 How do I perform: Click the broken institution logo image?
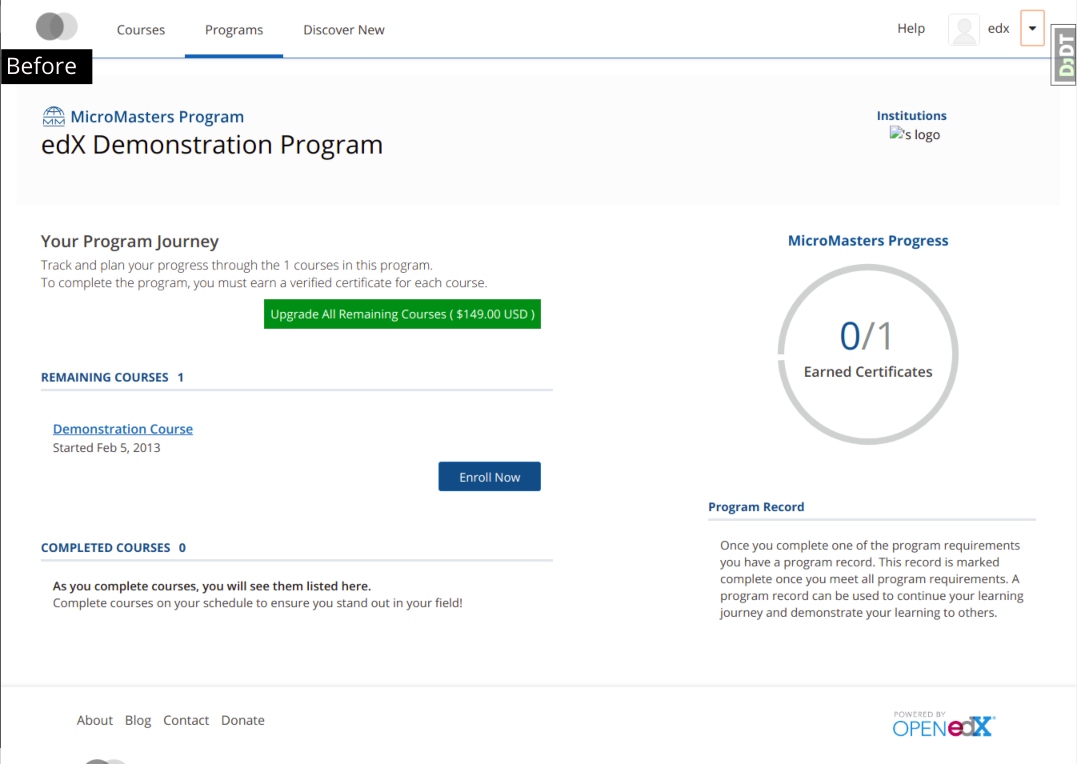point(914,134)
